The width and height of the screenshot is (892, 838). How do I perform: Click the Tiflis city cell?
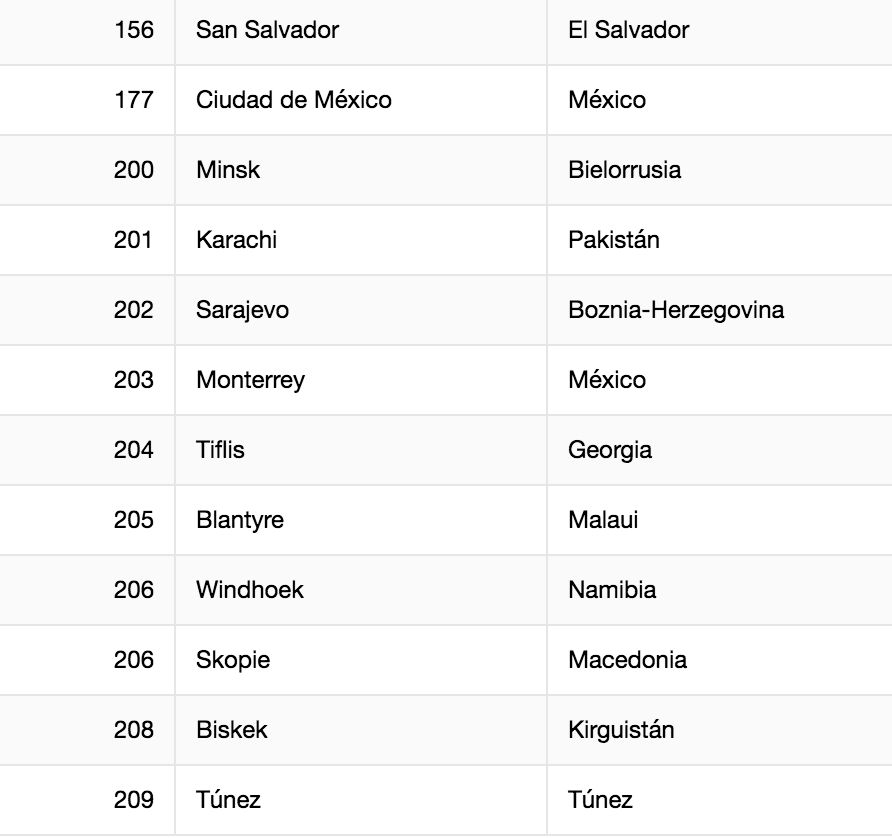coord(220,450)
